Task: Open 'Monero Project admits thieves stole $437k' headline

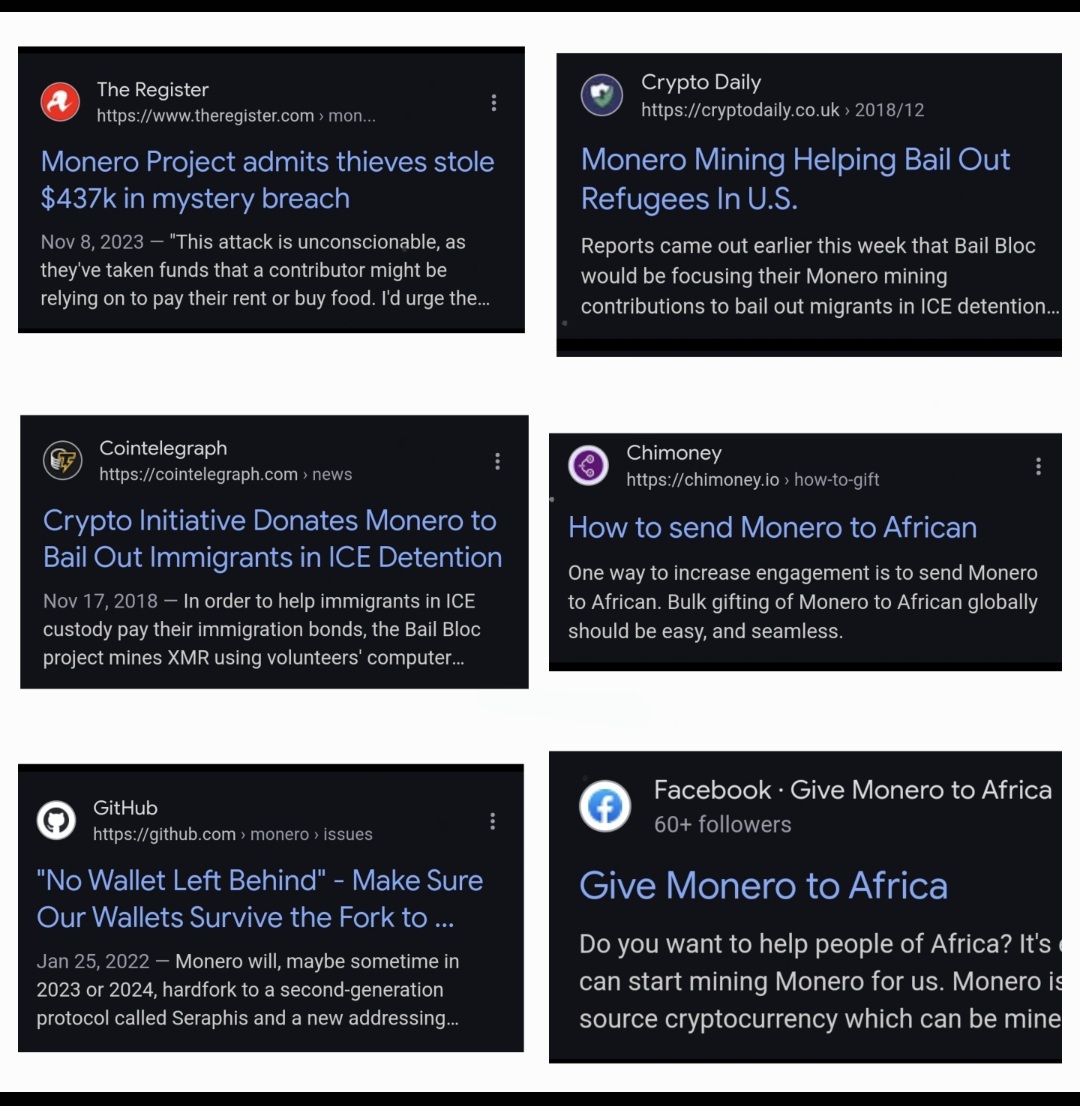Action: (x=267, y=180)
